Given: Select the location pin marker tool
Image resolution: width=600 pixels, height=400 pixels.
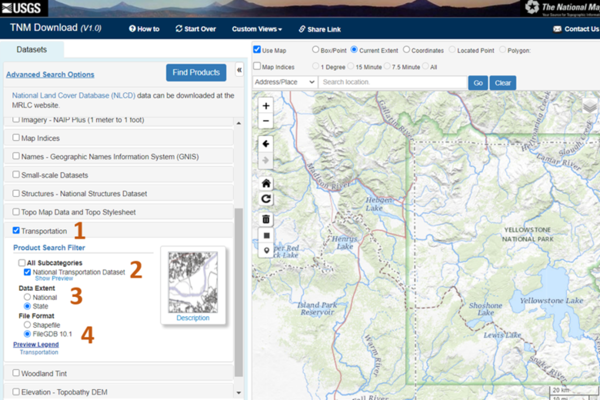Looking at the screenshot, I should pyautogui.click(x=266, y=250).
